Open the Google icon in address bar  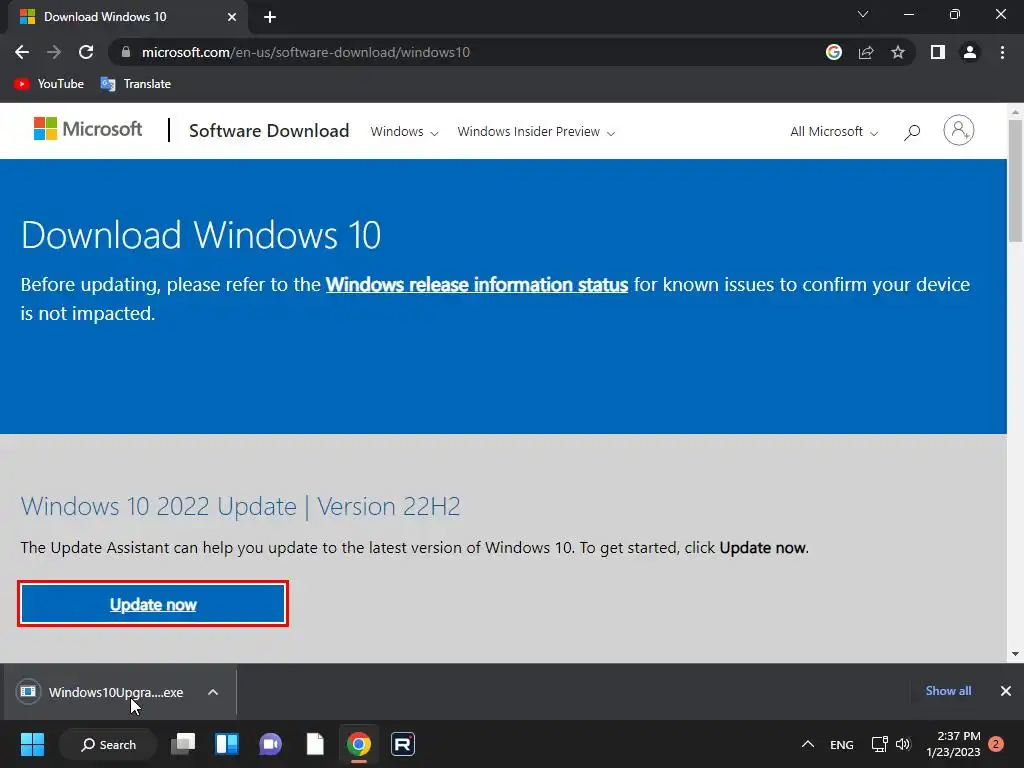click(833, 52)
